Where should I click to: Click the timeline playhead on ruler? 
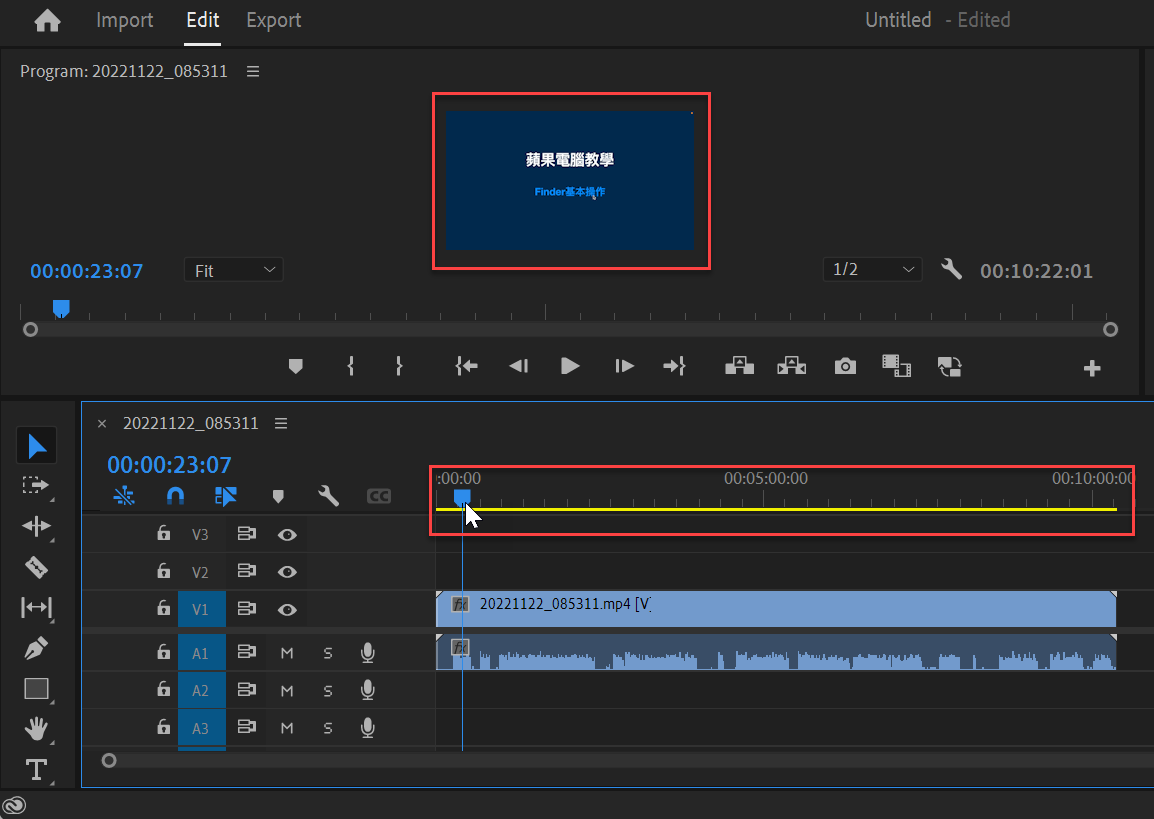click(461, 498)
